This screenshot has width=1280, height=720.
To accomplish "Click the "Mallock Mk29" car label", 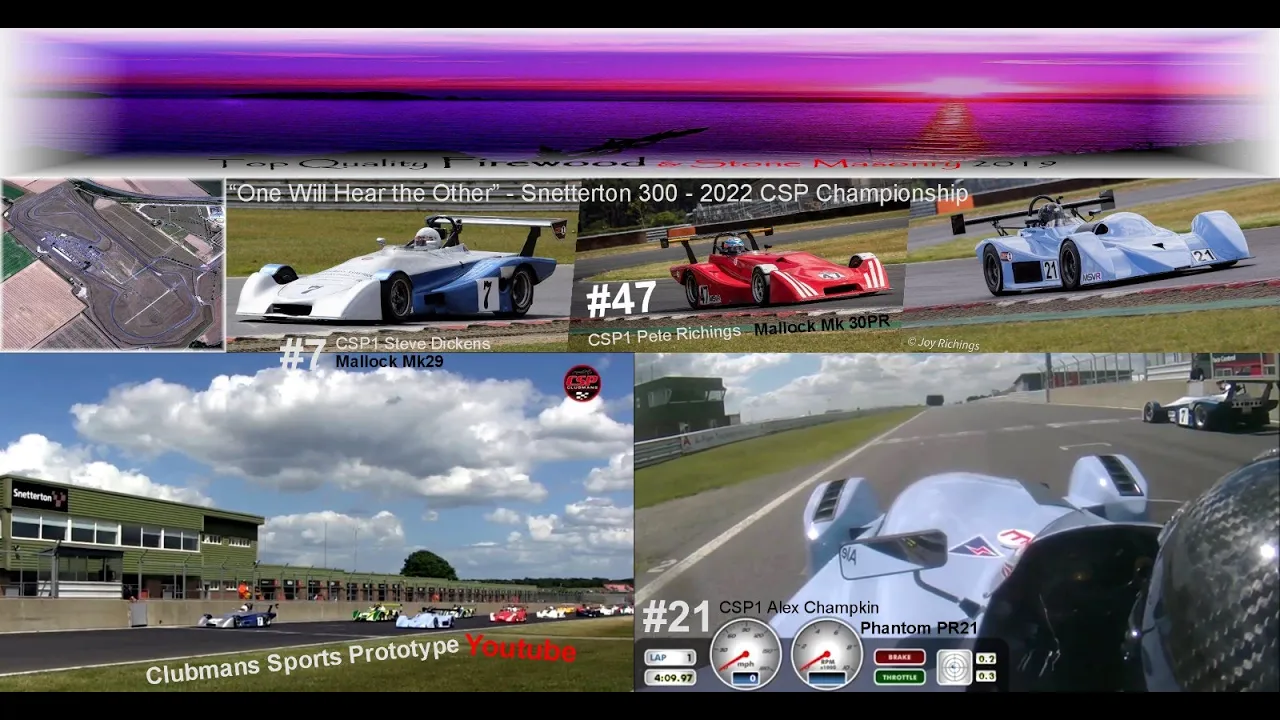I will point(389,361).
